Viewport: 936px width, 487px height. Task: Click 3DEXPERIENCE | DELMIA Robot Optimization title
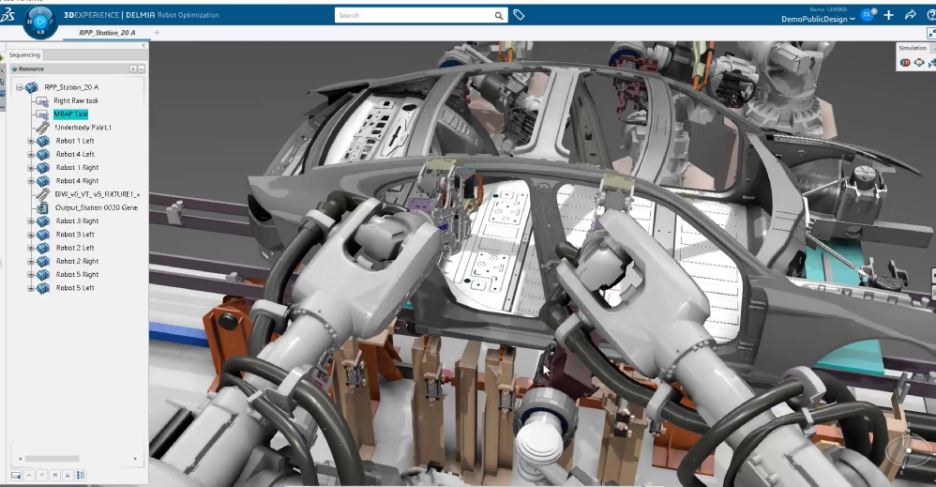pos(141,15)
